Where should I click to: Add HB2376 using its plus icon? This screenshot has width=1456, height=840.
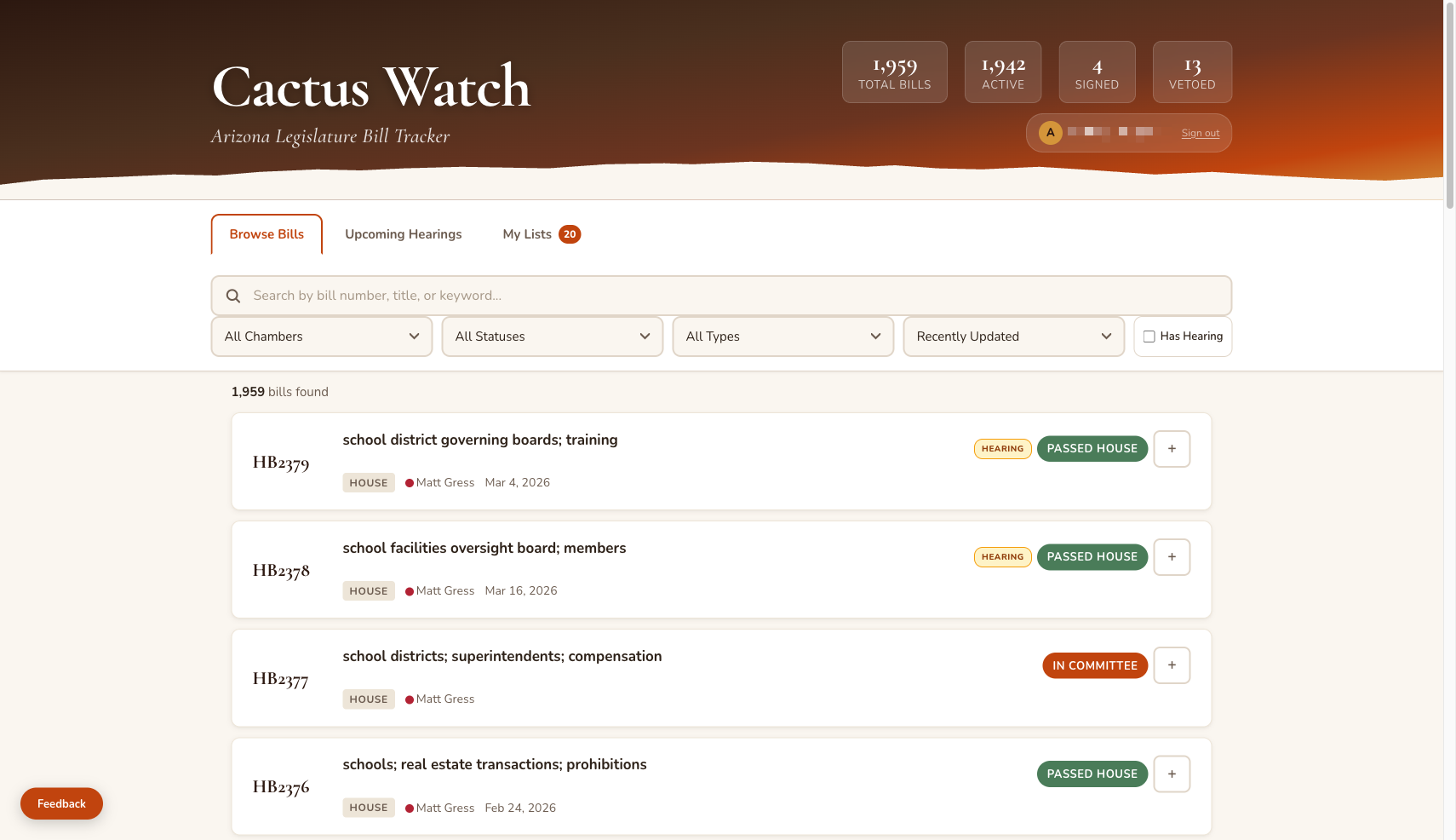[1172, 774]
